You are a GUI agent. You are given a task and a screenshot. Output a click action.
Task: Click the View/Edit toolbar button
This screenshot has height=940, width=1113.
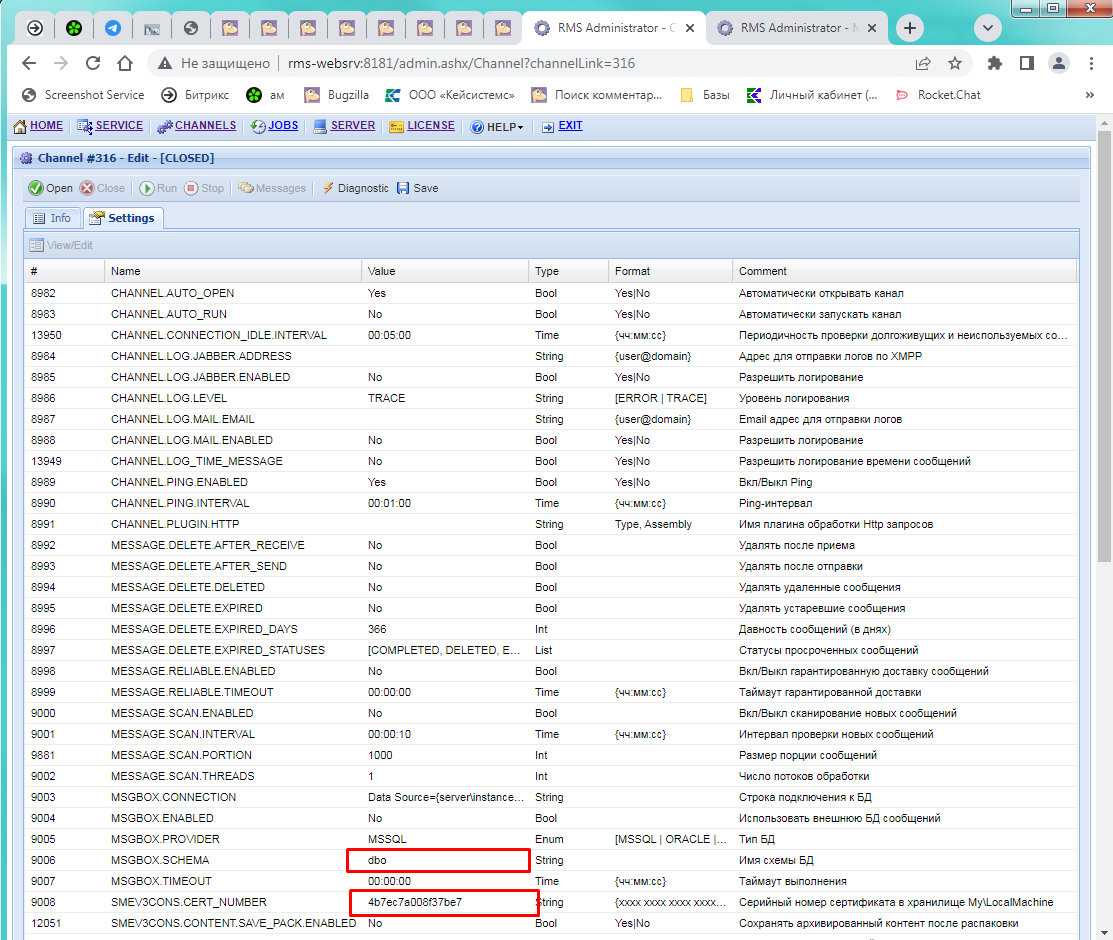[x=61, y=245]
